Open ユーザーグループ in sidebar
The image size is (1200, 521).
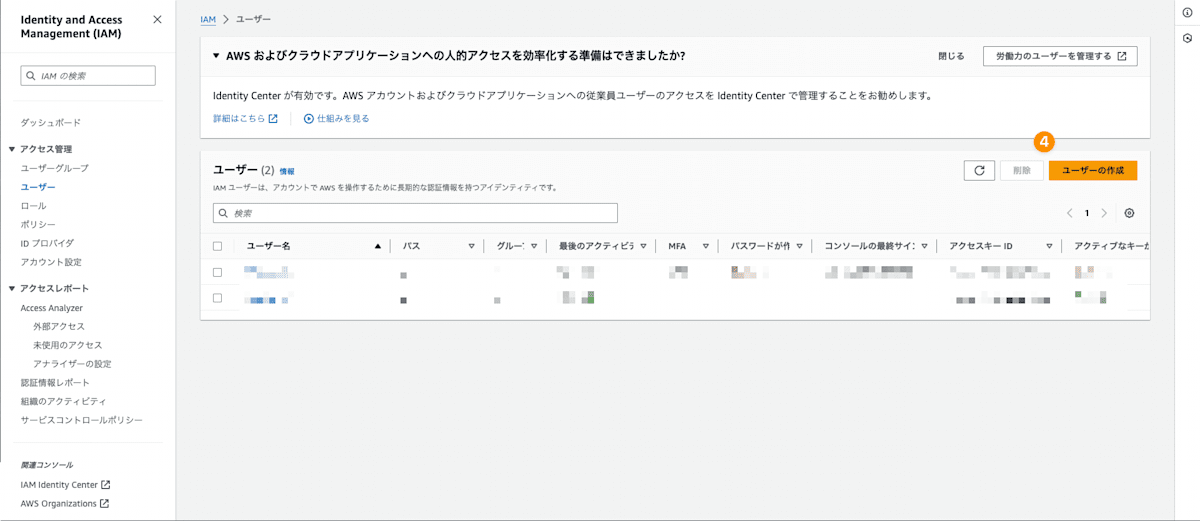[x=55, y=168]
